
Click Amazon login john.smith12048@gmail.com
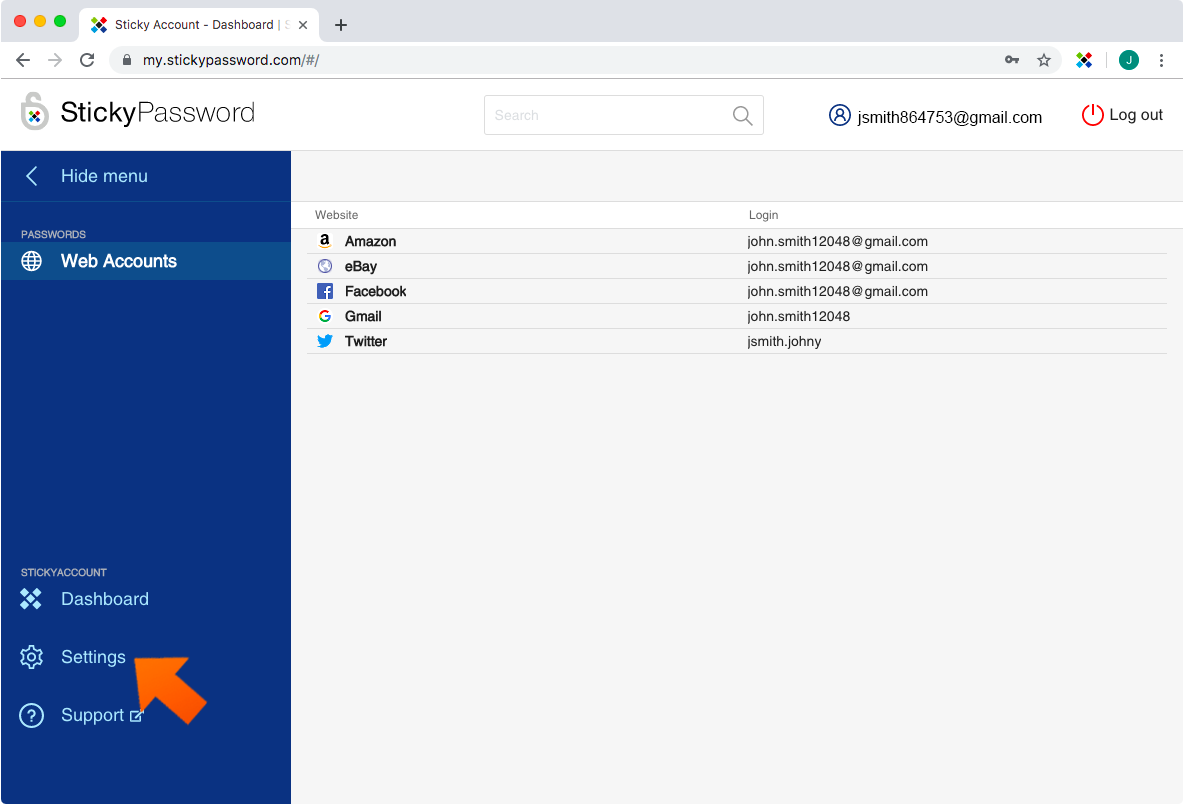coord(837,241)
